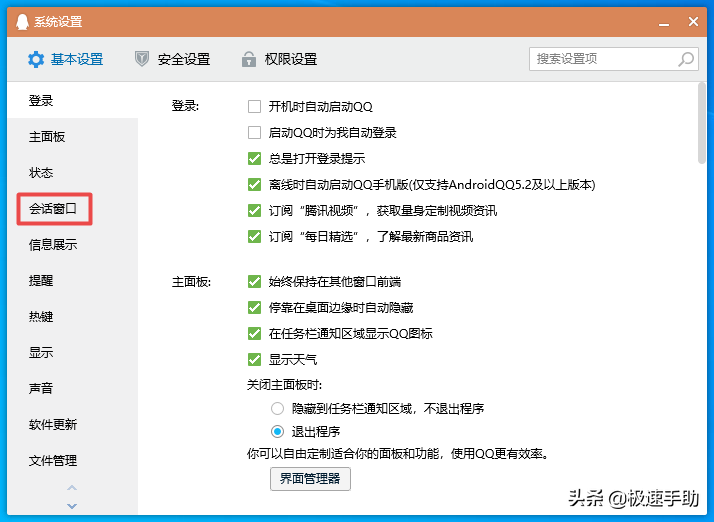The height and width of the screenshot is (522, 714).
Task: Uncheck 订阅“腾讯视频” checkbox
Action: tap(254, 210)
